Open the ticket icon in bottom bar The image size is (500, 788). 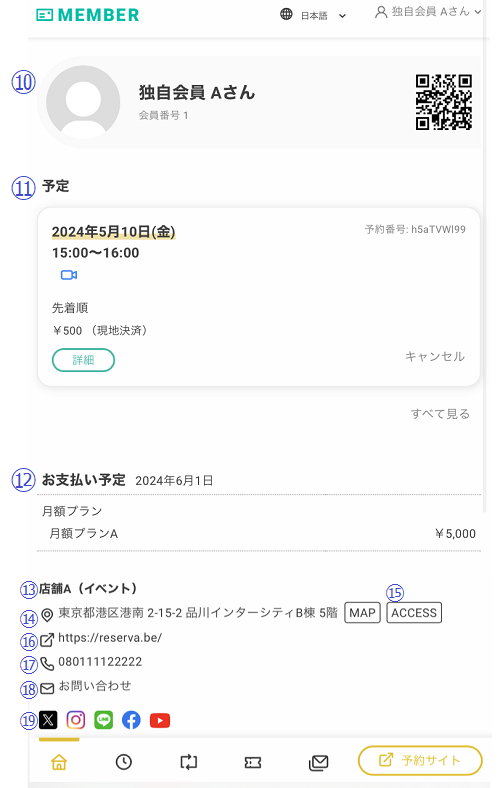point(253,763)
